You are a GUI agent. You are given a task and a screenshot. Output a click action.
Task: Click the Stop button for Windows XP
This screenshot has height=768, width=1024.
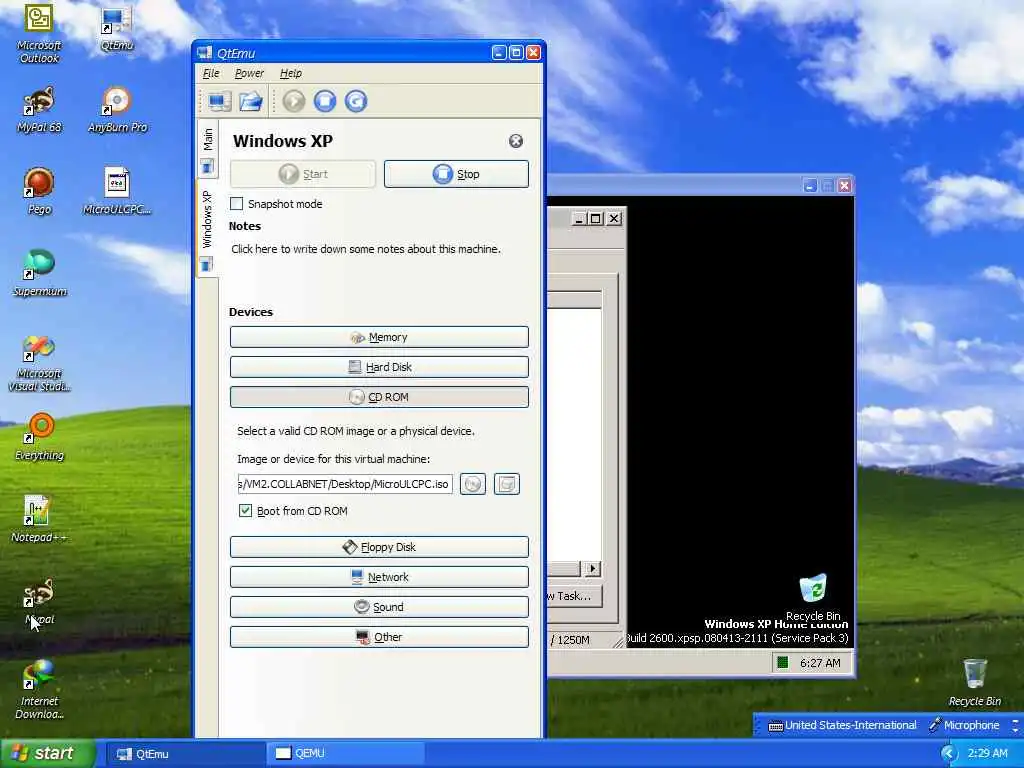click(456, 174)
